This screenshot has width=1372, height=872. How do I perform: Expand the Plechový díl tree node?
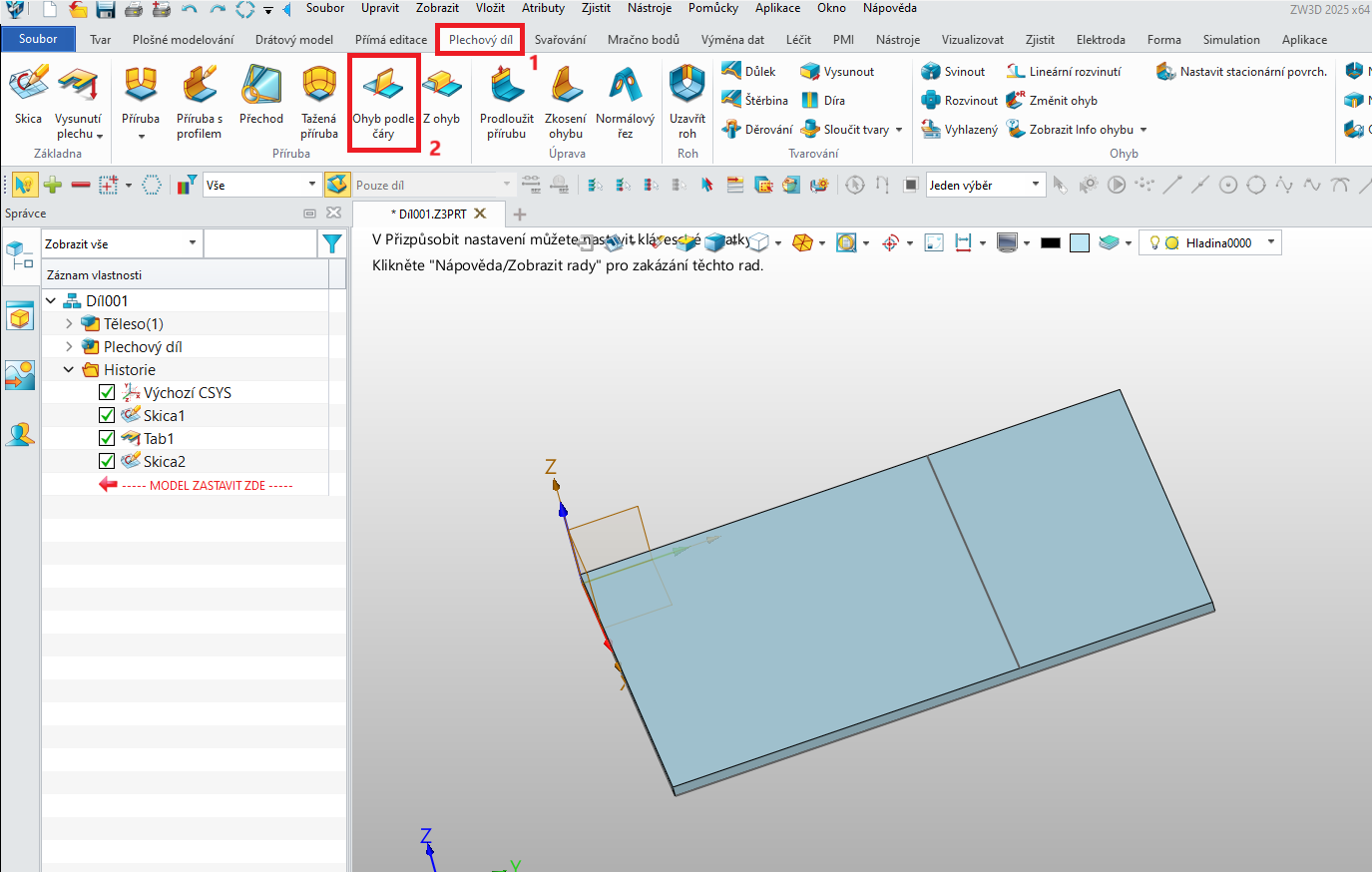(68, 346)
